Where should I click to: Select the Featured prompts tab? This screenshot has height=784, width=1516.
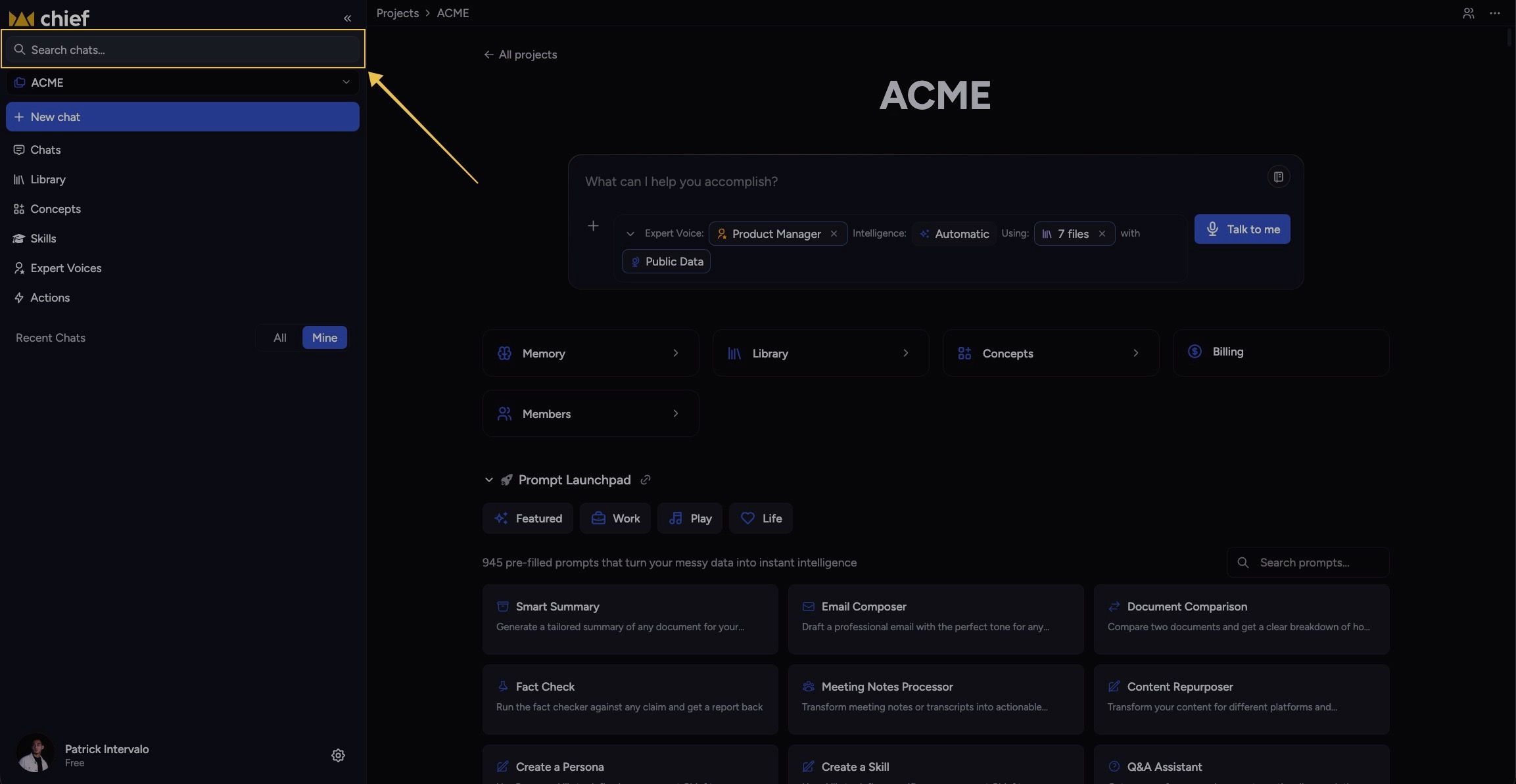[528, 519]
